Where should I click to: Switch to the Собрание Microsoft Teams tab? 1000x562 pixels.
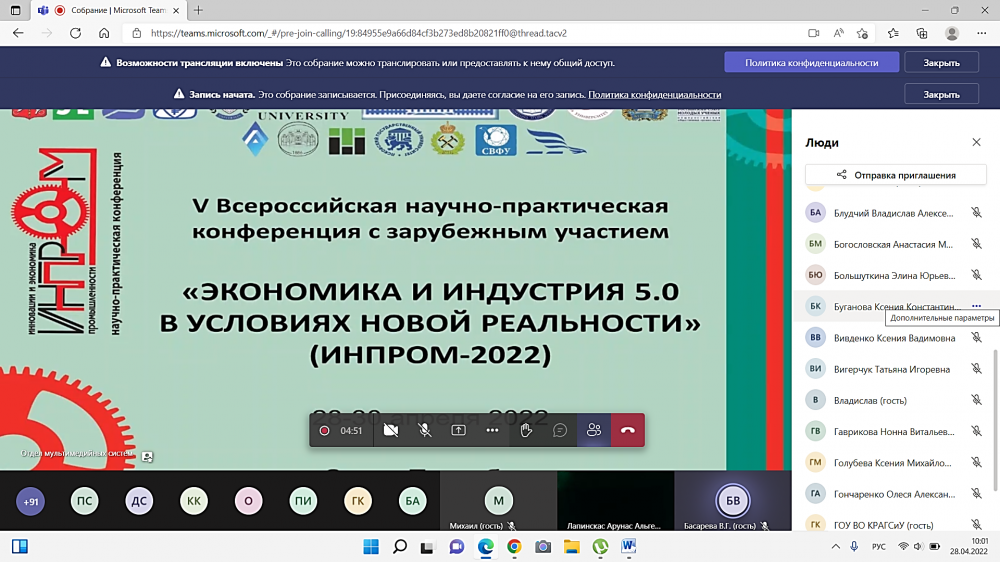click(x=110, y=10)
